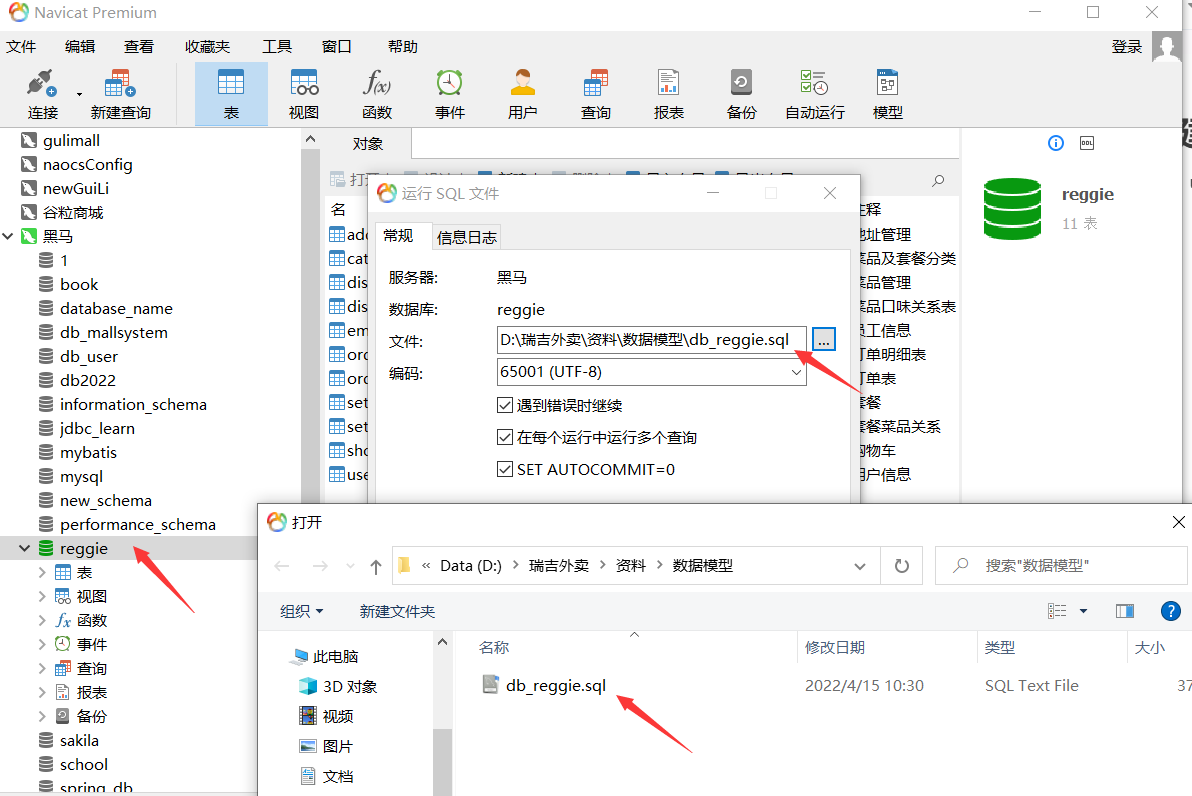
Task: Show the DDL icon in right panel
Action: [x=1087, y=143]
